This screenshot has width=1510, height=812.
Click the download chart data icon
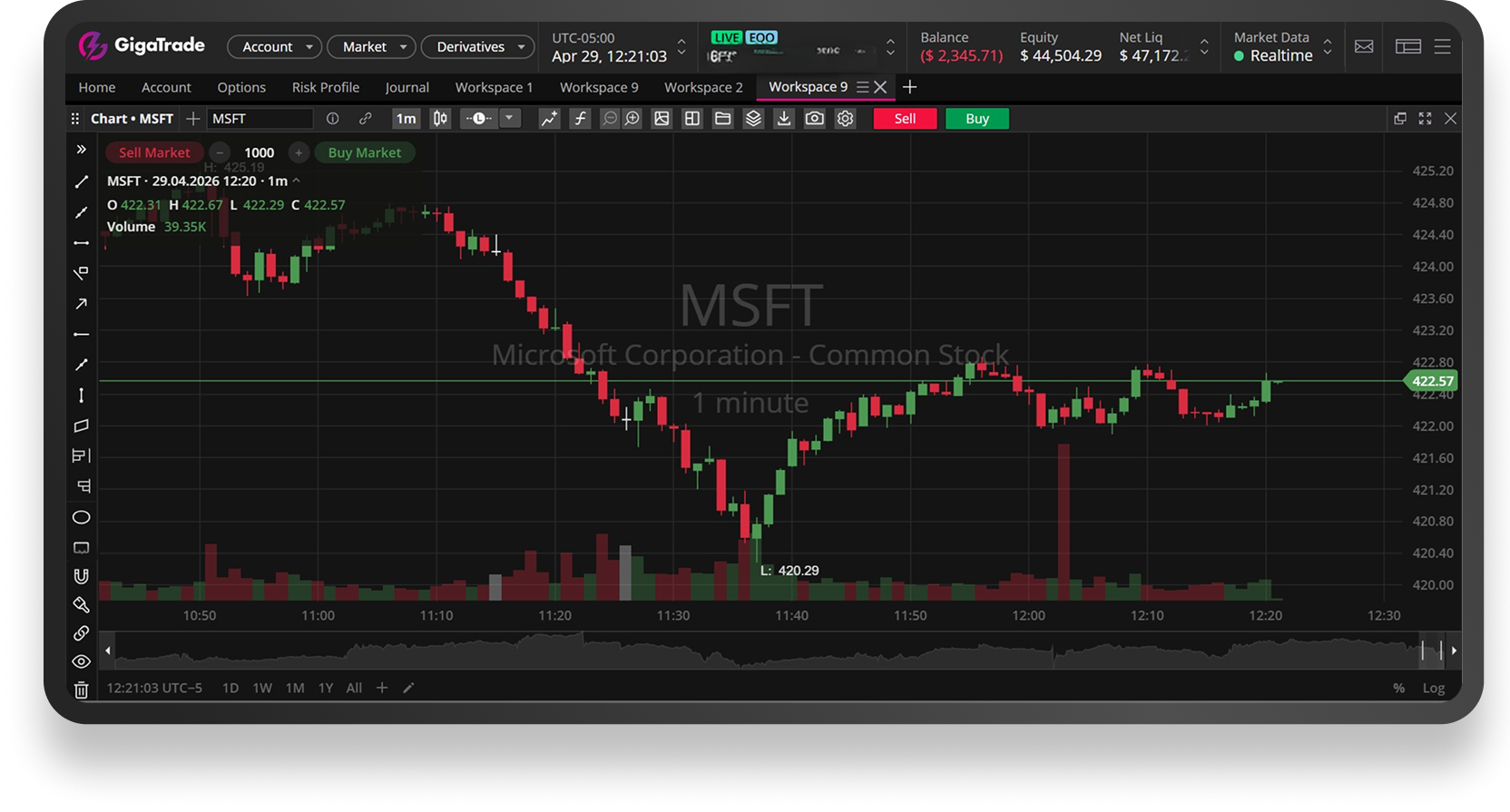(784, 119)
